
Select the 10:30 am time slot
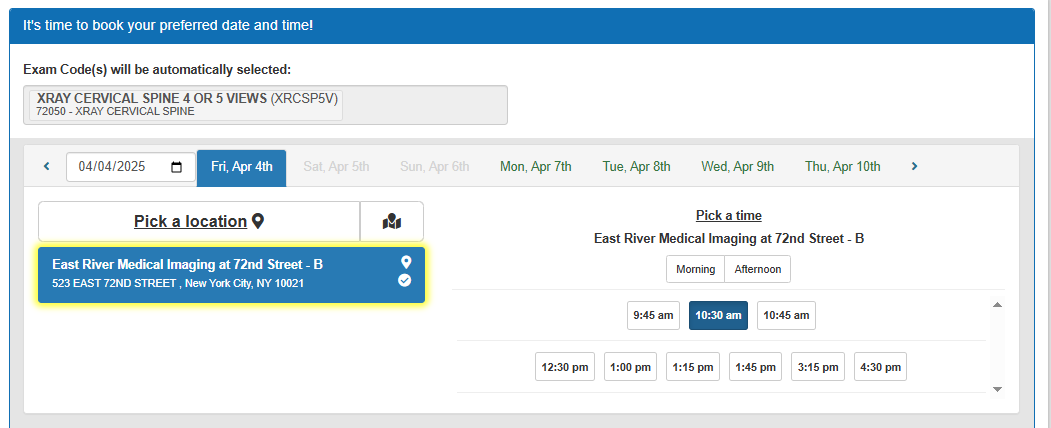click(x=718, y=315)
